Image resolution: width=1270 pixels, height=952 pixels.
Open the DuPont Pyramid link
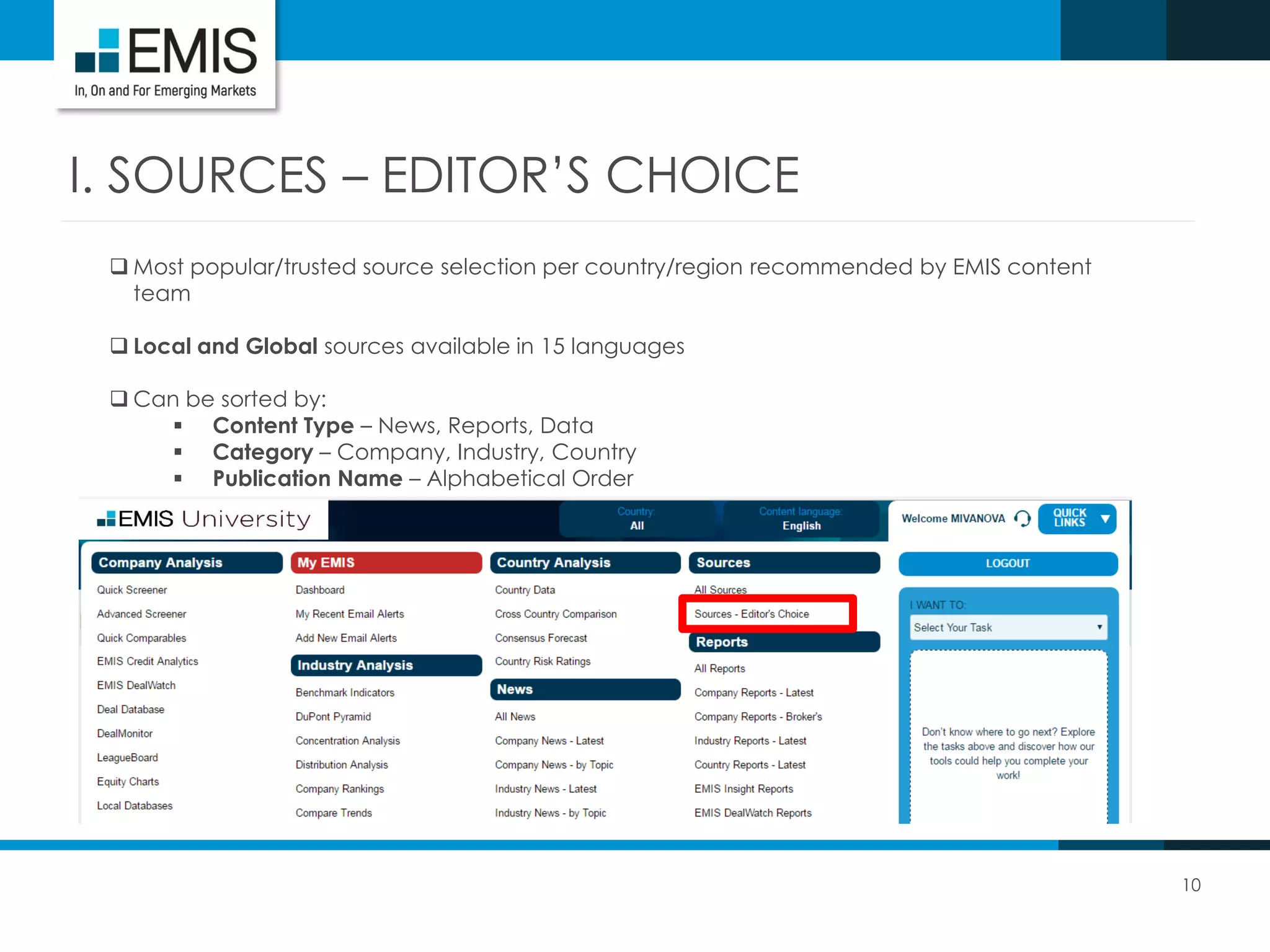click(x=333, y=716)
